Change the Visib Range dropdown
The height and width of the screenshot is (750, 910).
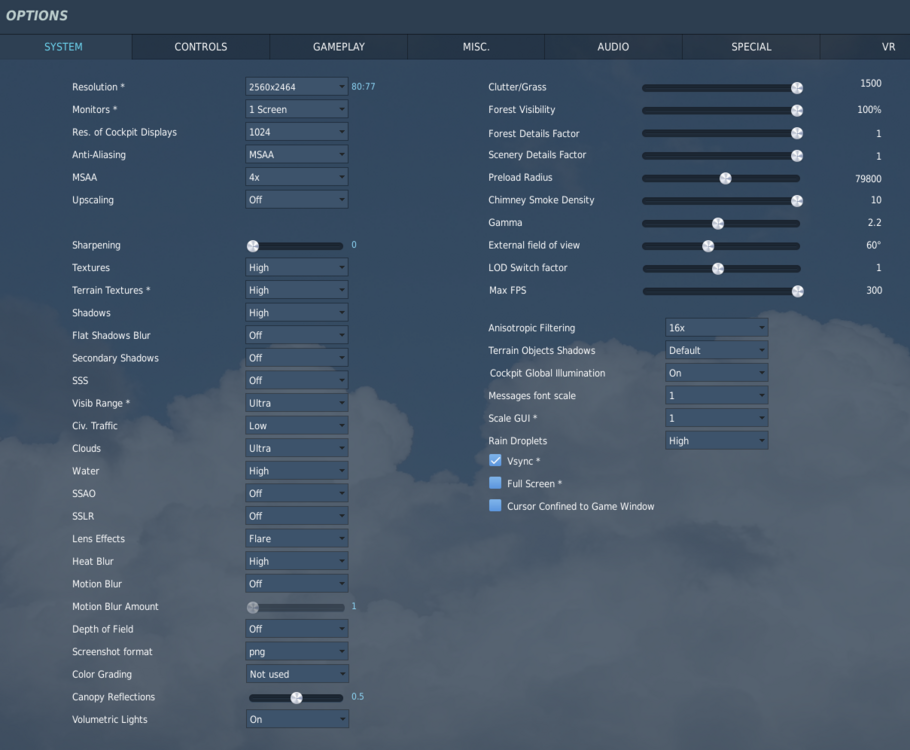(297, 403)
